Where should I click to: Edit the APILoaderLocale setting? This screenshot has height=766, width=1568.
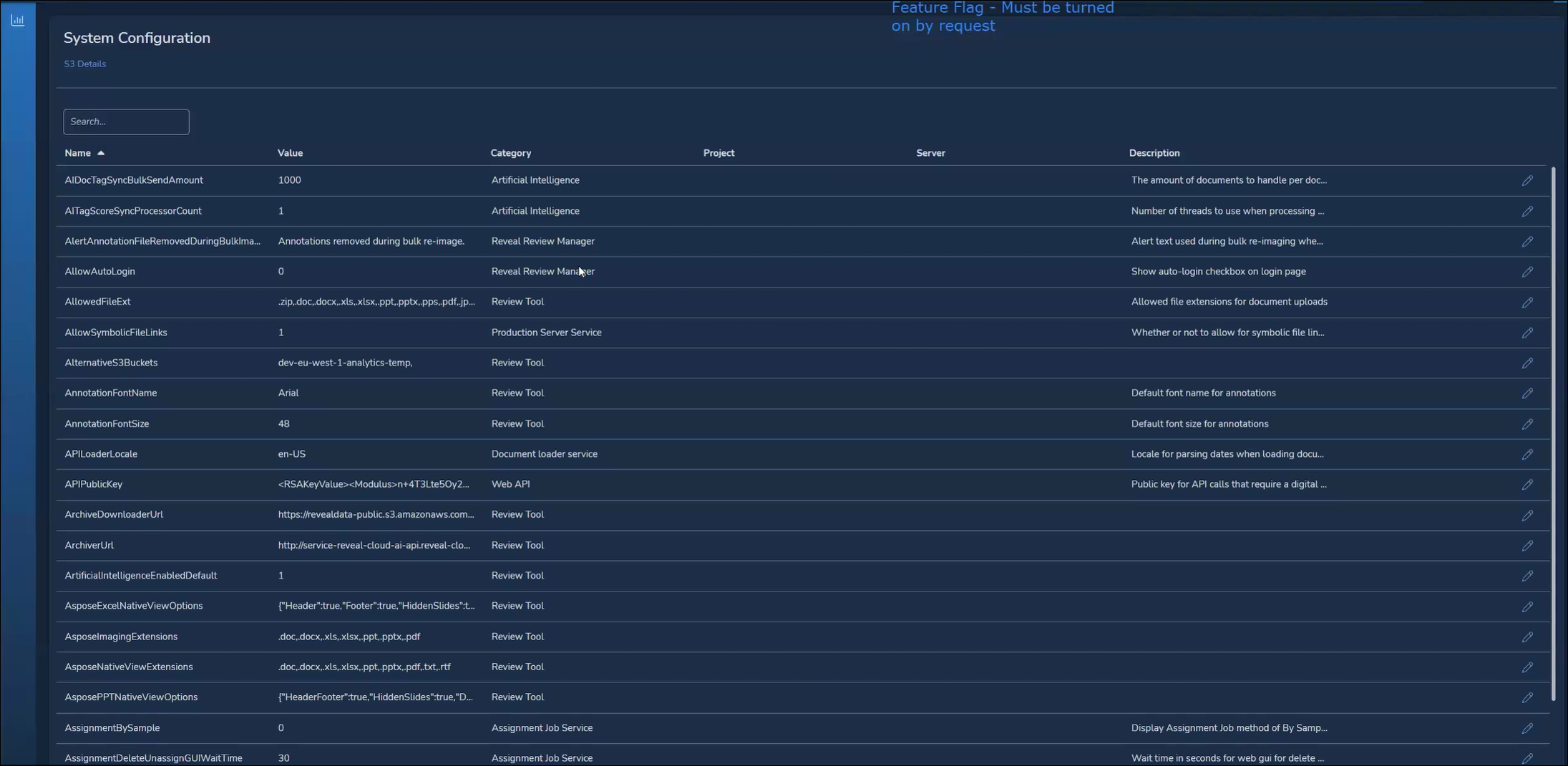(1527, 455)
